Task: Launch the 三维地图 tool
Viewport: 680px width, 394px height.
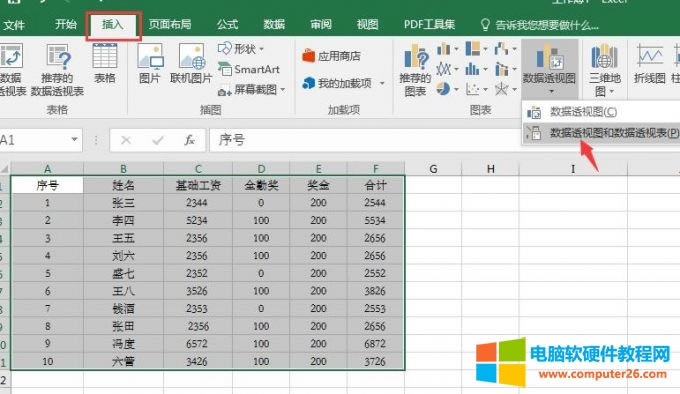Action: coord(605,70)
